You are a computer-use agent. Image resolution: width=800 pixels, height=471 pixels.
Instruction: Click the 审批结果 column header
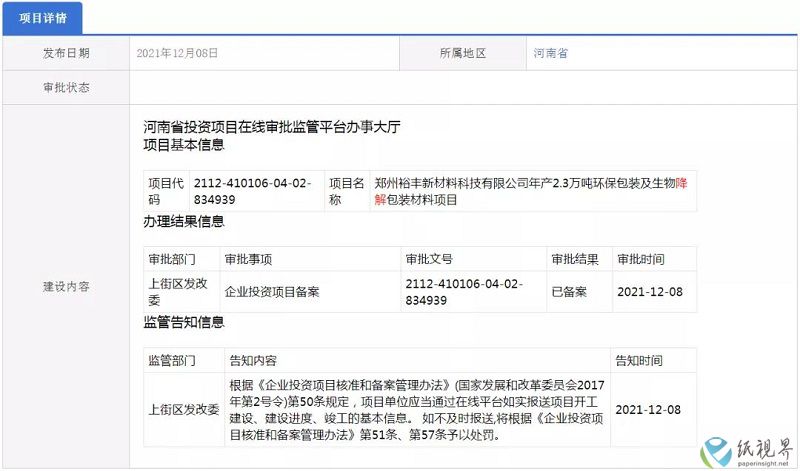[x=579, y=259]
